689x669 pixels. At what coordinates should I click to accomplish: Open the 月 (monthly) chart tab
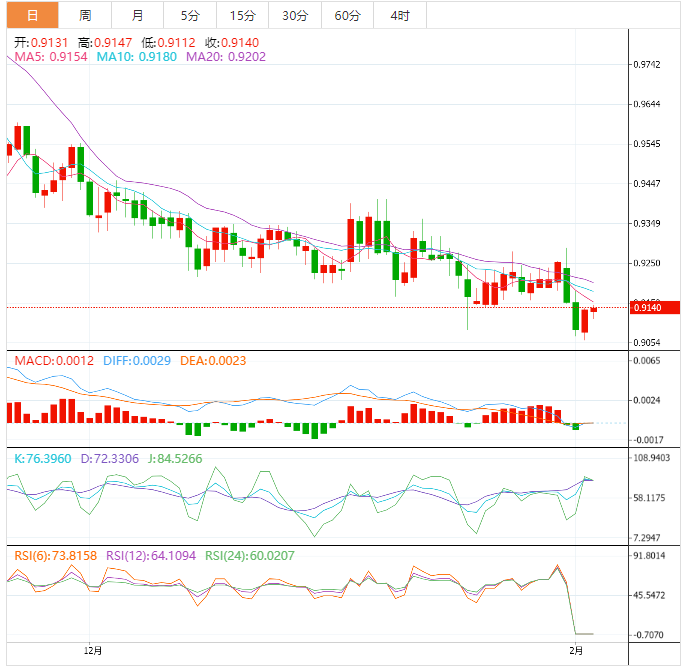(x=137, y=15)
